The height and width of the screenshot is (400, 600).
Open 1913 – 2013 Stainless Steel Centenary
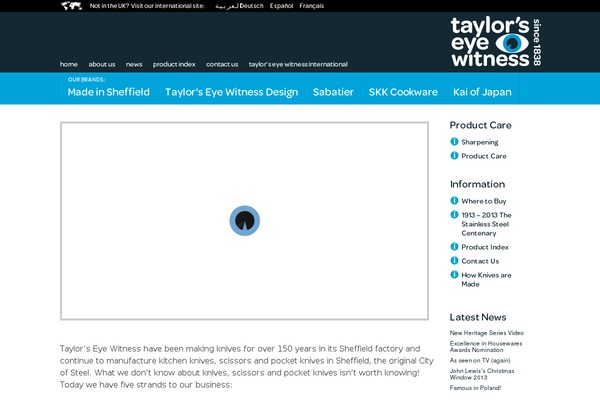(x=486, y=224)
